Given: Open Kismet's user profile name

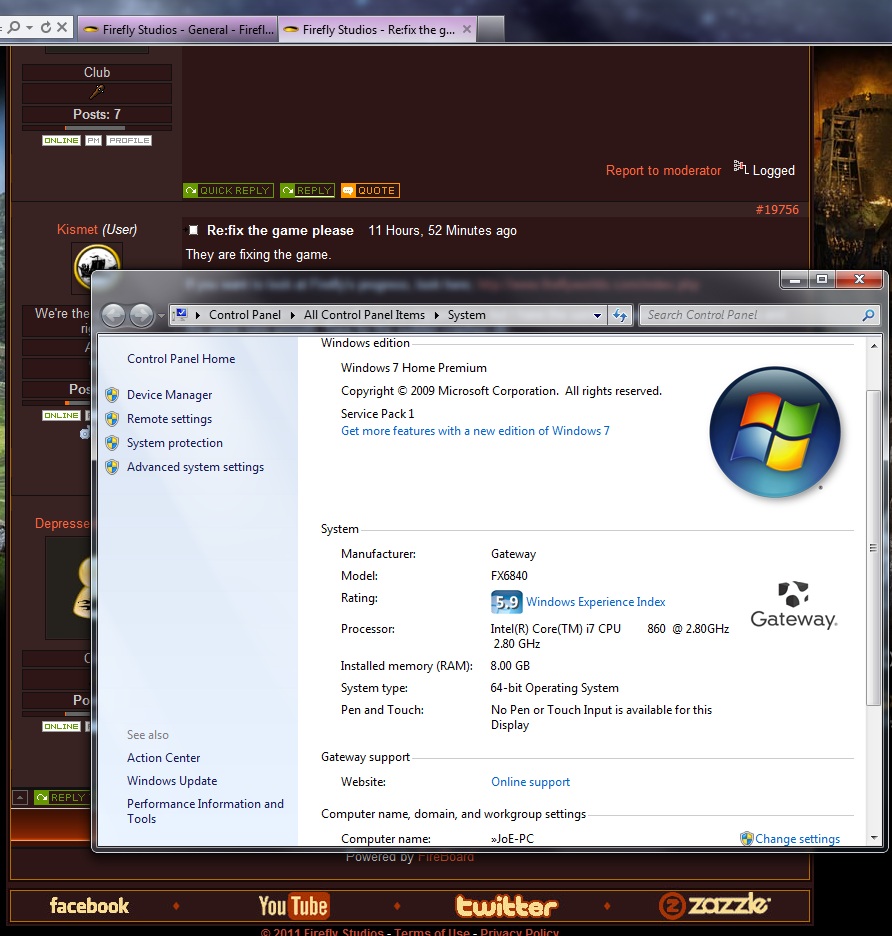Looking at the screenshot, I should coord(77,229).
